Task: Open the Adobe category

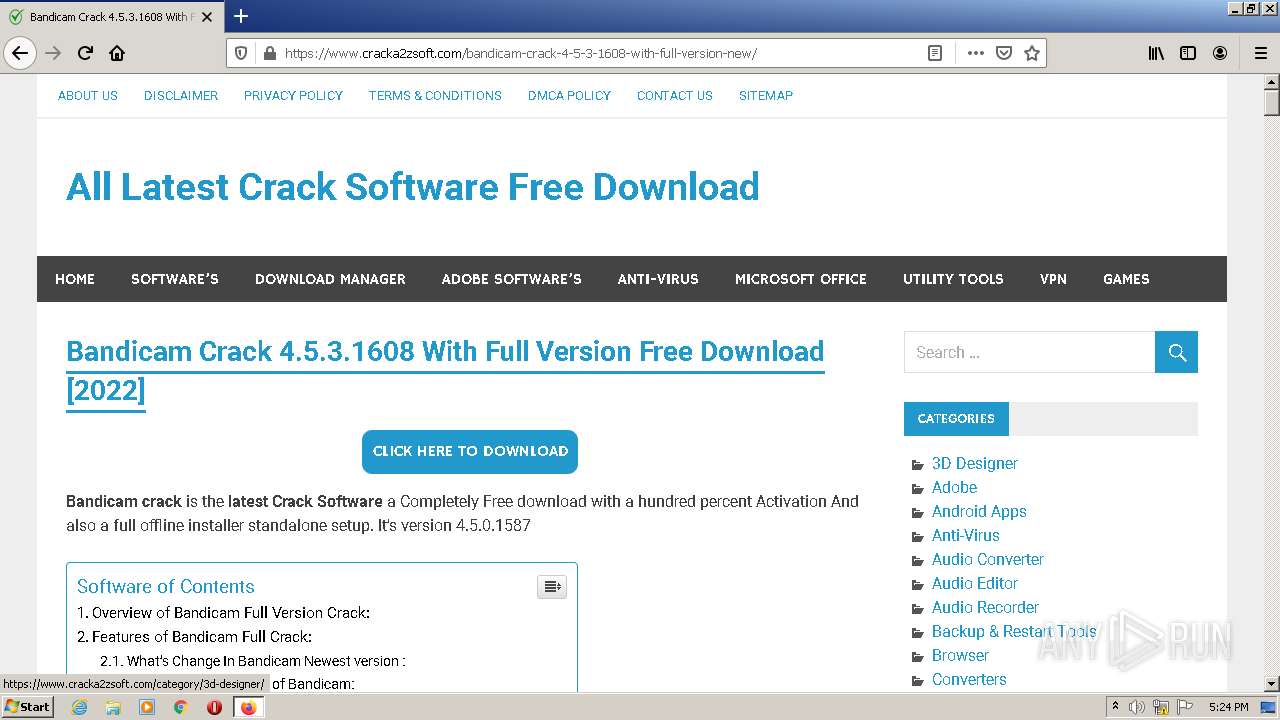Action: point(955,487)
